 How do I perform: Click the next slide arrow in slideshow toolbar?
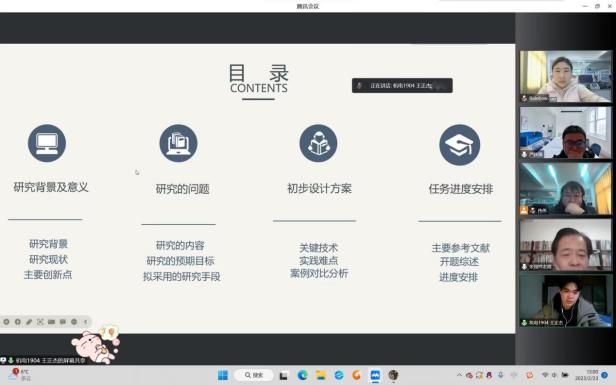point(18,322)
